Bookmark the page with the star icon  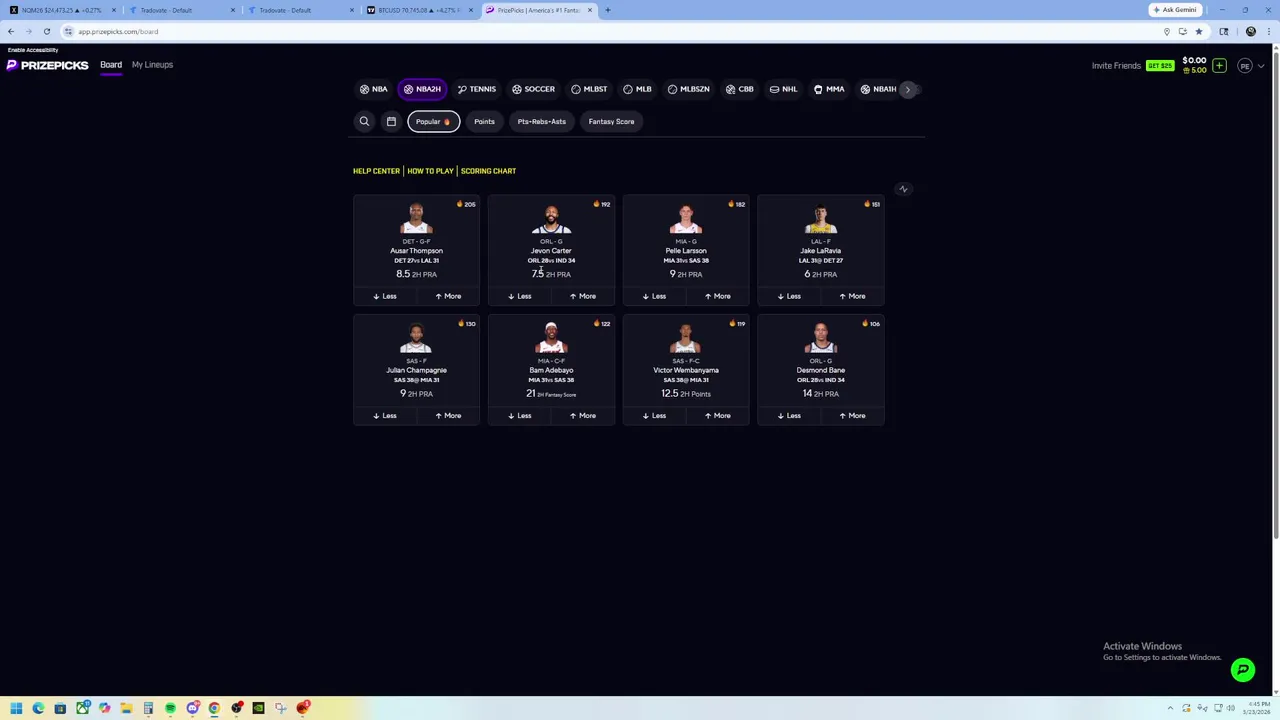pyautogui.click(x=1199, y=31)
